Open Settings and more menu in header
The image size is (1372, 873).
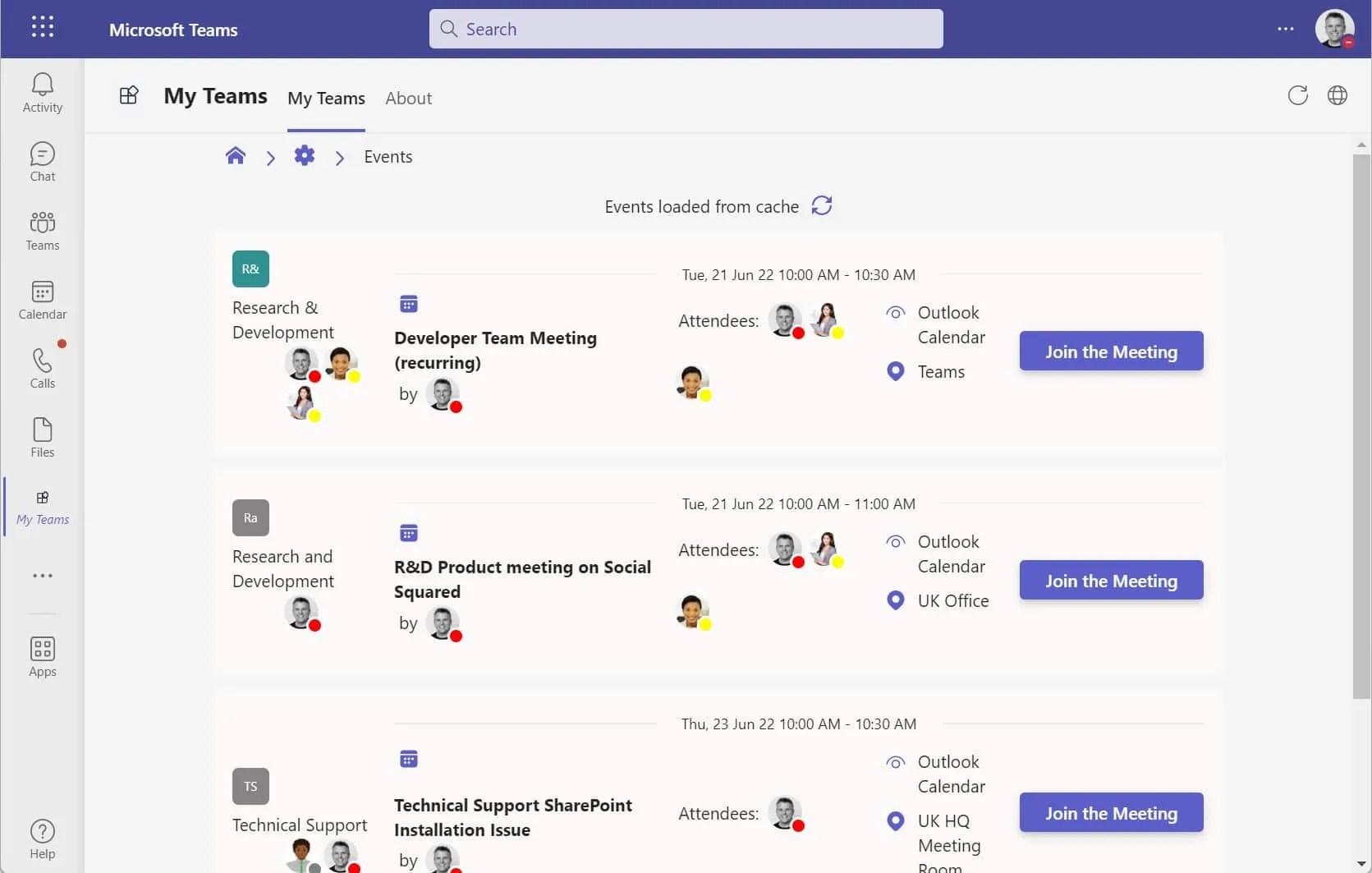tap(1286, 29)
